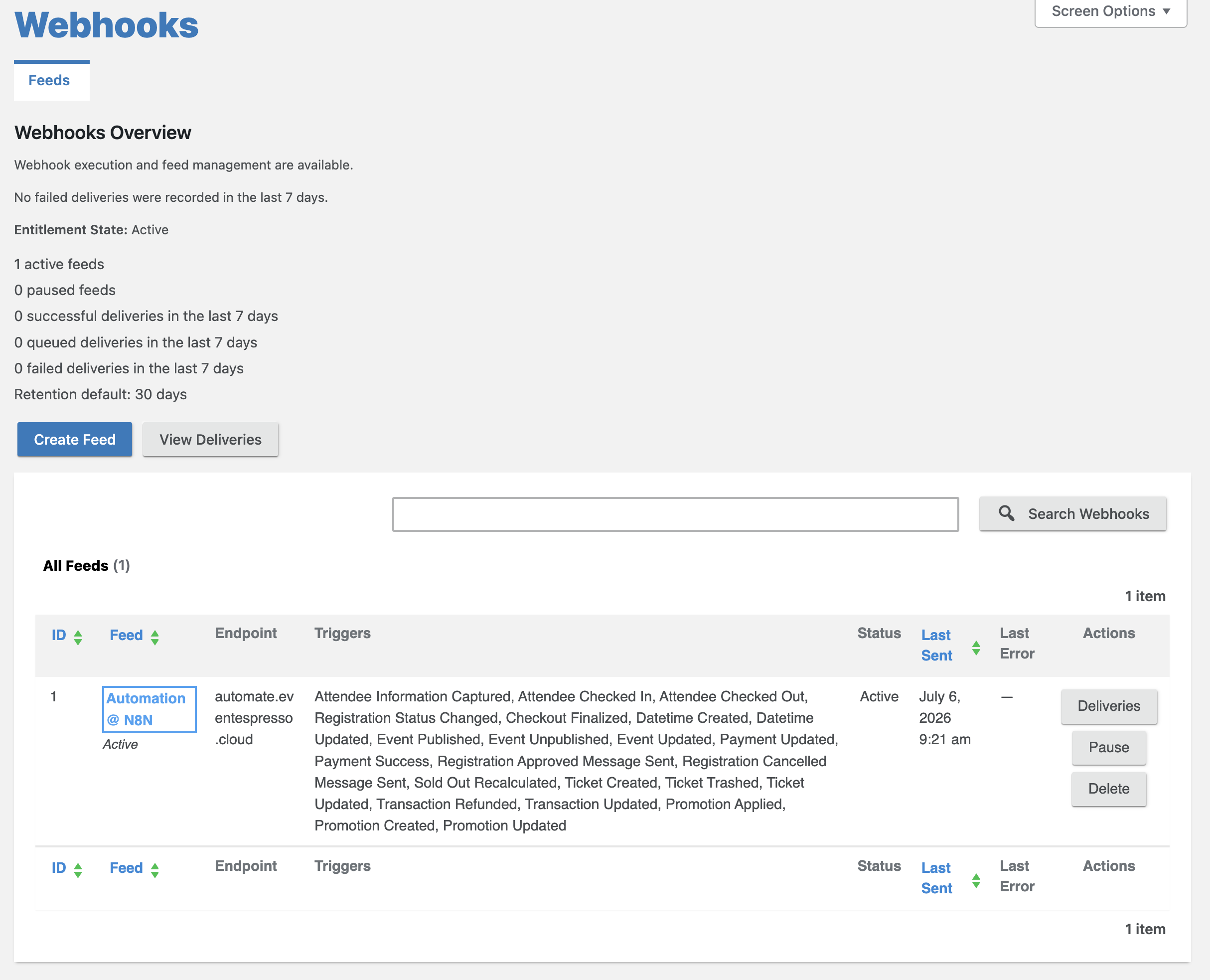Switch to the Feeds tab
1210x980 pixels.
[50, 80]
